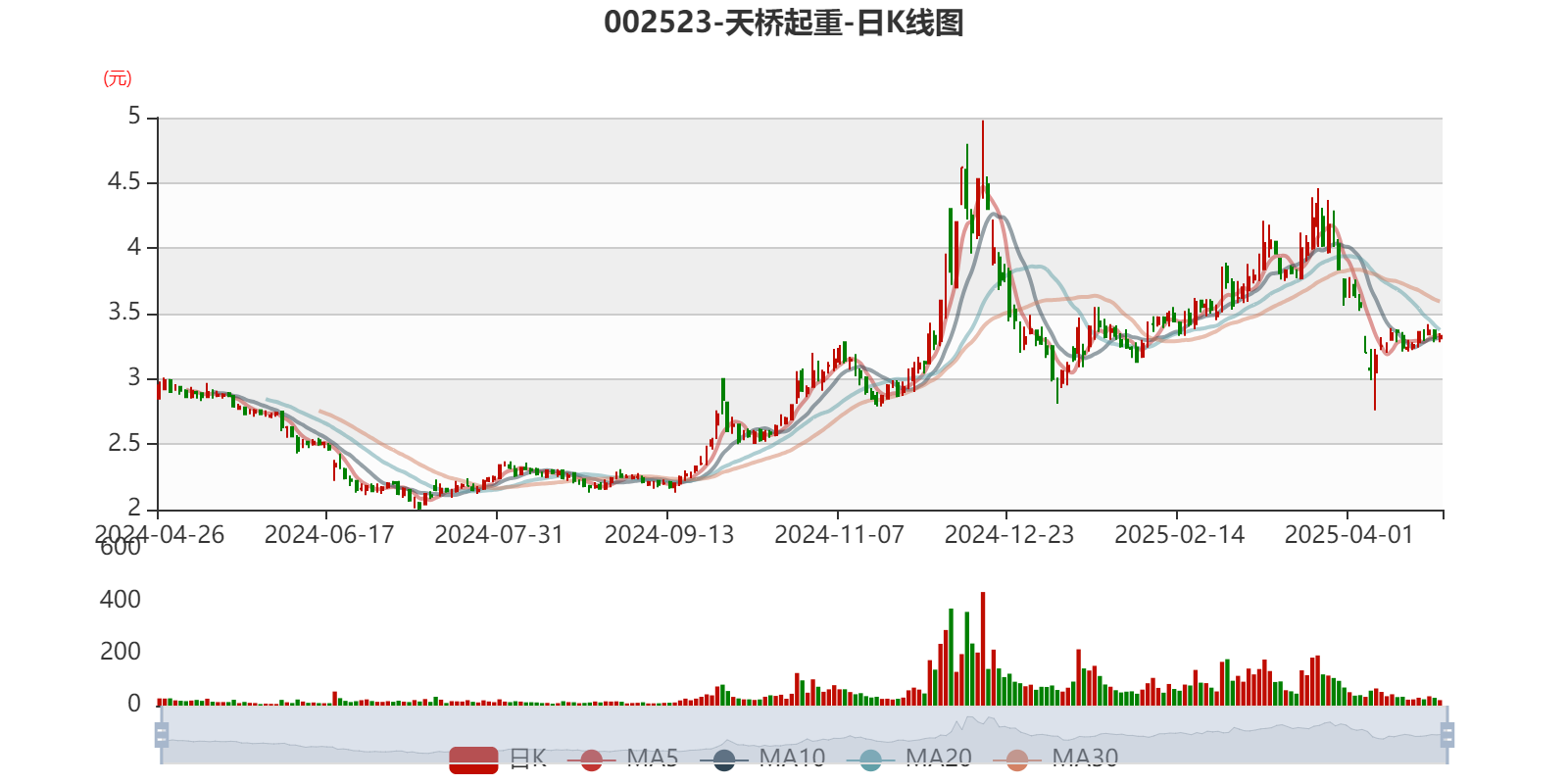This screenshot has width=1568, height=784.
Task: Toggle the MA10 dark legend marker
Action: click(x=724, y=759)
